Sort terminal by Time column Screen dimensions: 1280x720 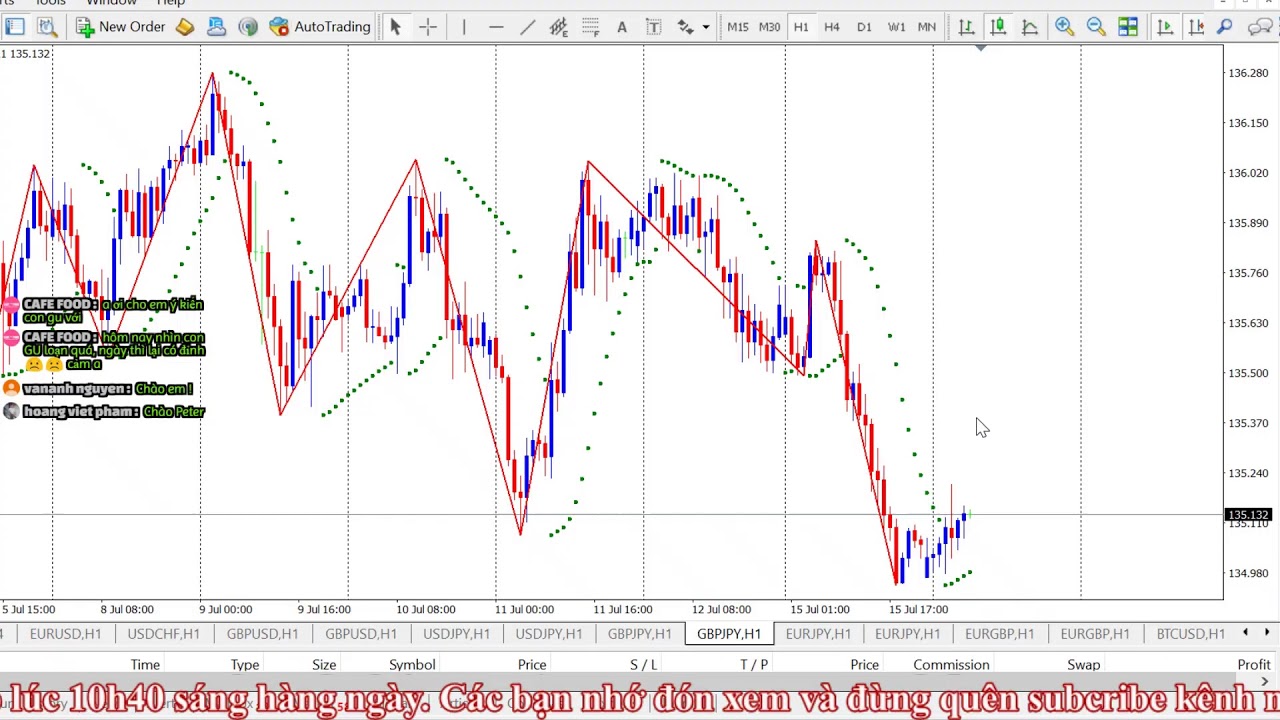pos(145,664)
